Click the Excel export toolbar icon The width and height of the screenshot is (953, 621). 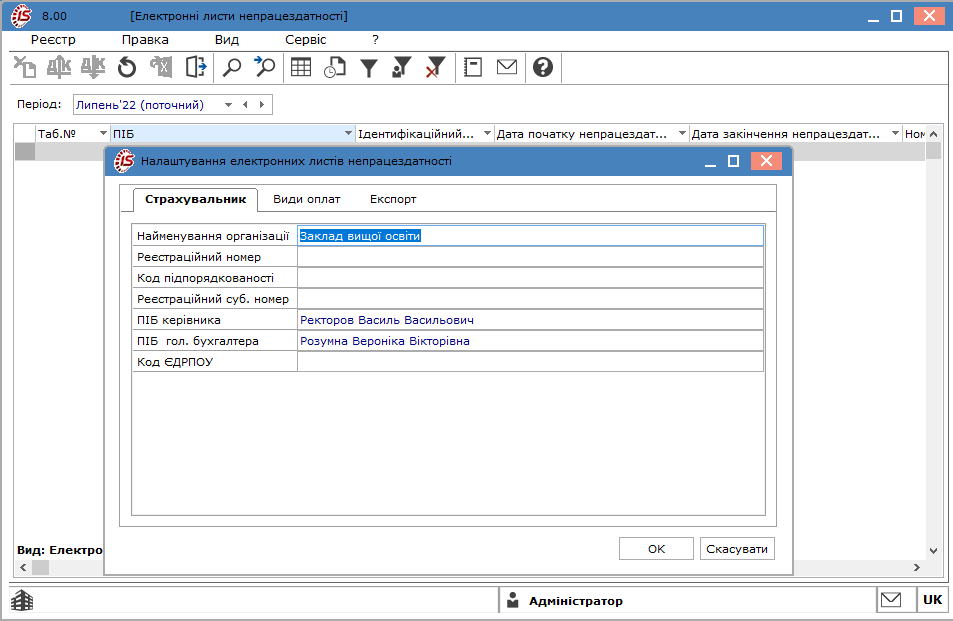click(161, 67)
